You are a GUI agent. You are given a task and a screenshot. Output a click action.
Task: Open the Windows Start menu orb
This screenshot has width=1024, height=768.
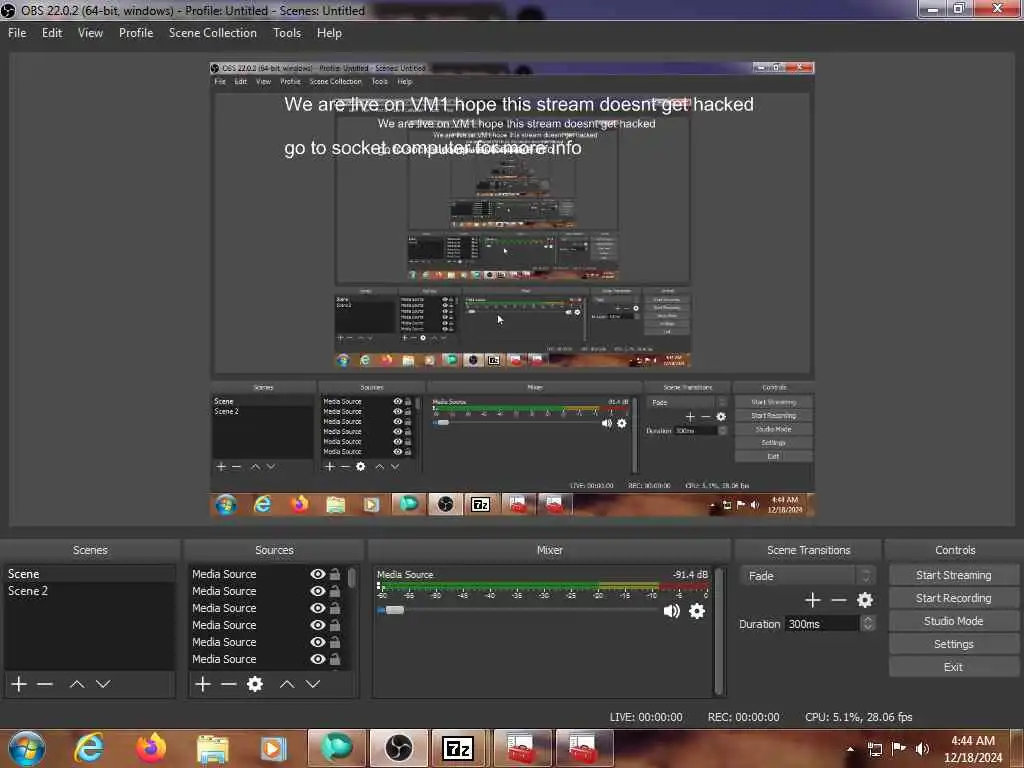click(27, 748)
